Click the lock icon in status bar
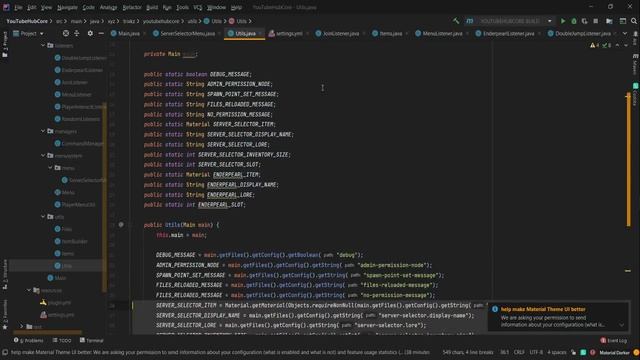The image size is (640, 360). (x=573, y=352)
